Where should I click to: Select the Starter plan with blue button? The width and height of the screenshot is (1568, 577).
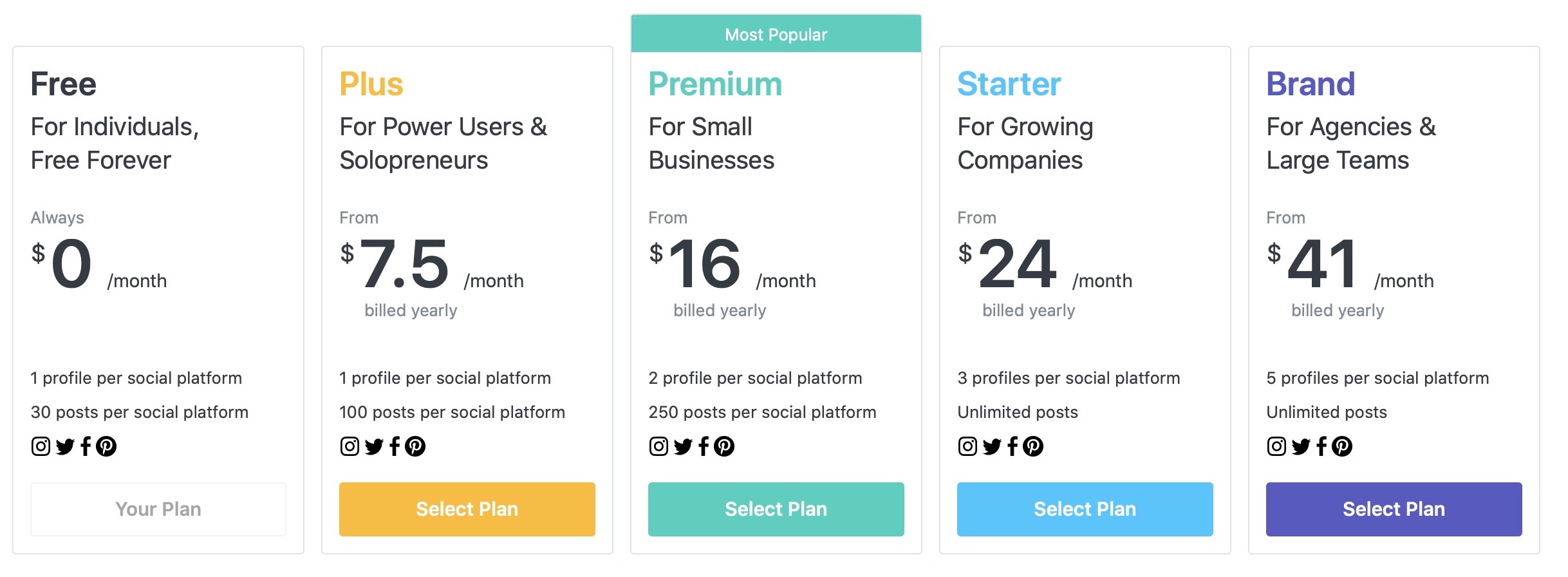(x=1085, y=509)
